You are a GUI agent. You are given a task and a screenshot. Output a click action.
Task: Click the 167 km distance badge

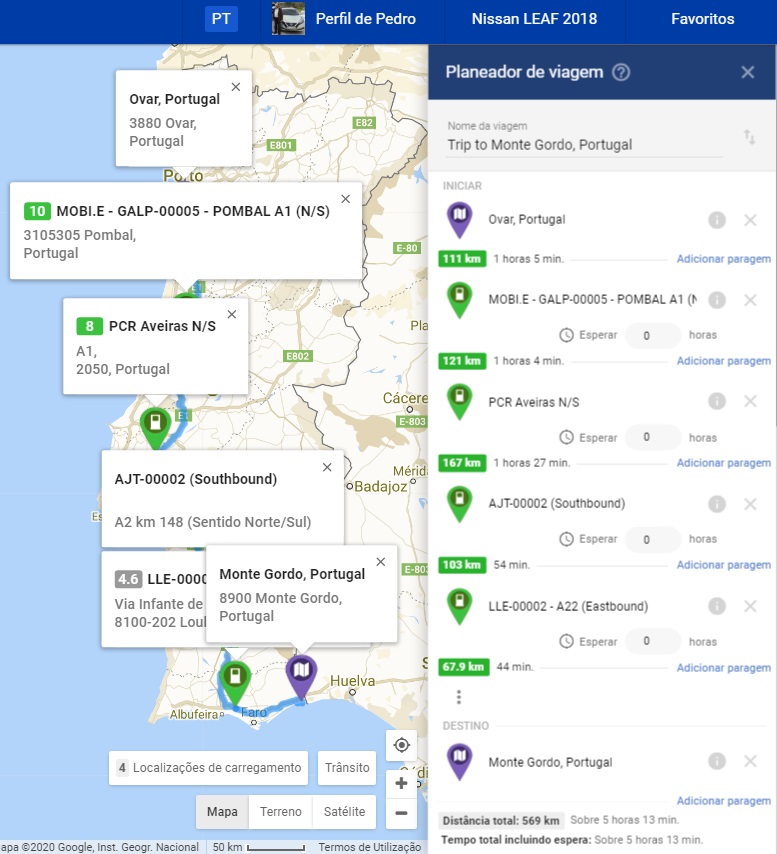tap(462, 462)
